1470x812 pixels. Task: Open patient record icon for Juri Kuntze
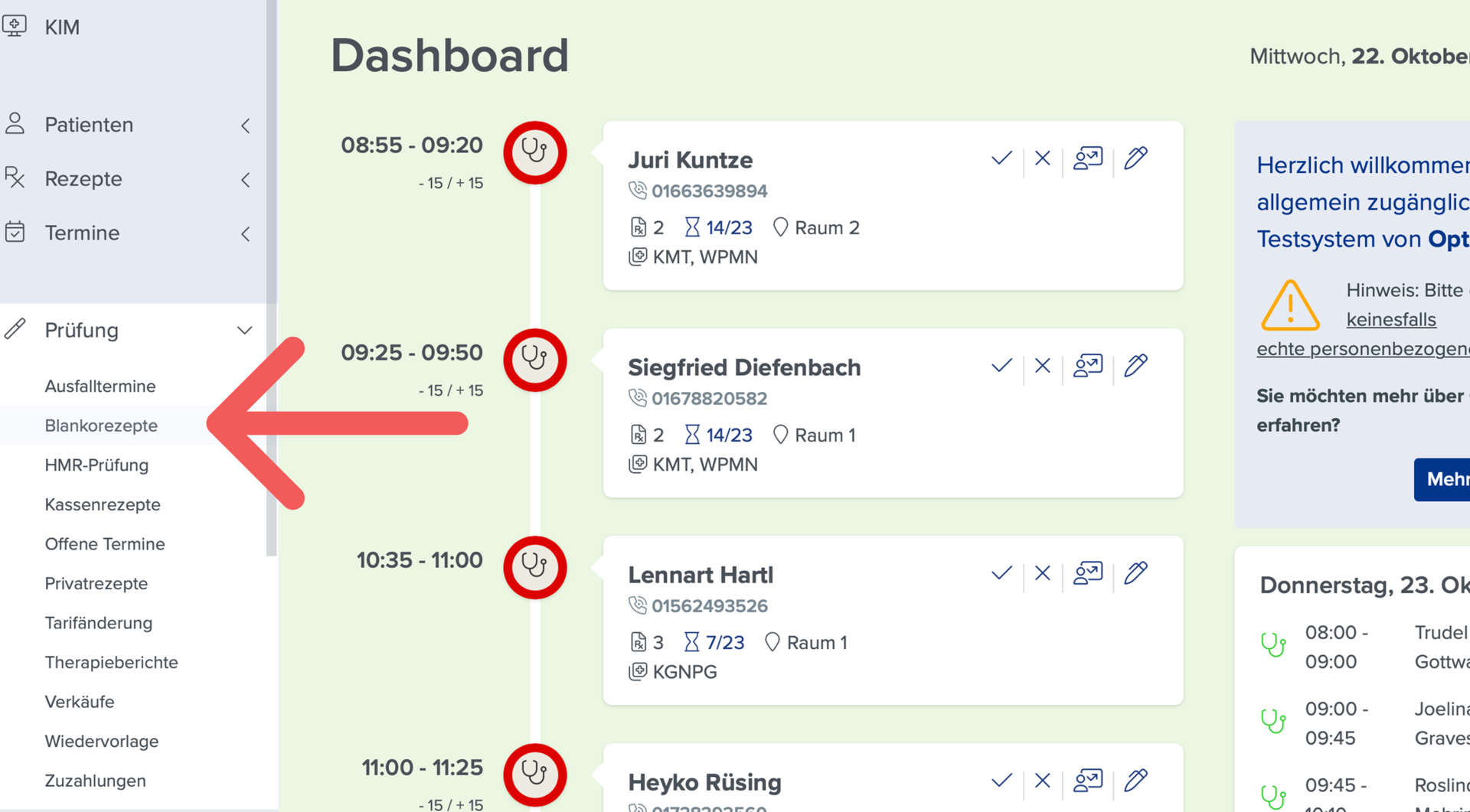pos(1087,158)
